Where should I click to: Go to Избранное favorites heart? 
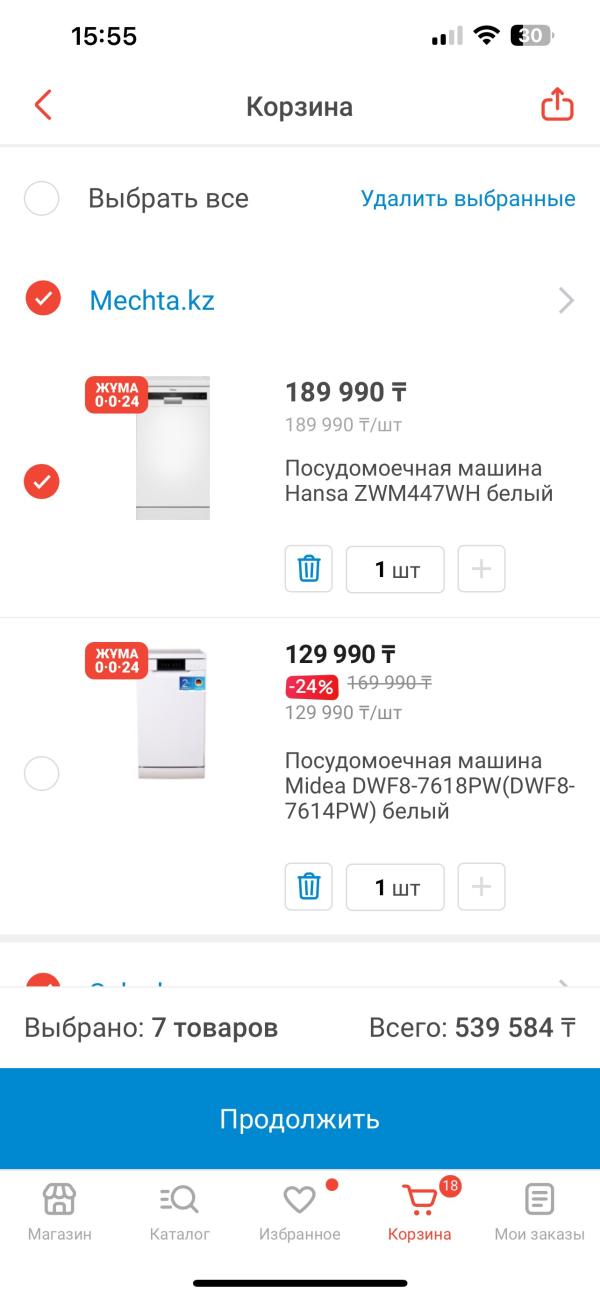299,1210
